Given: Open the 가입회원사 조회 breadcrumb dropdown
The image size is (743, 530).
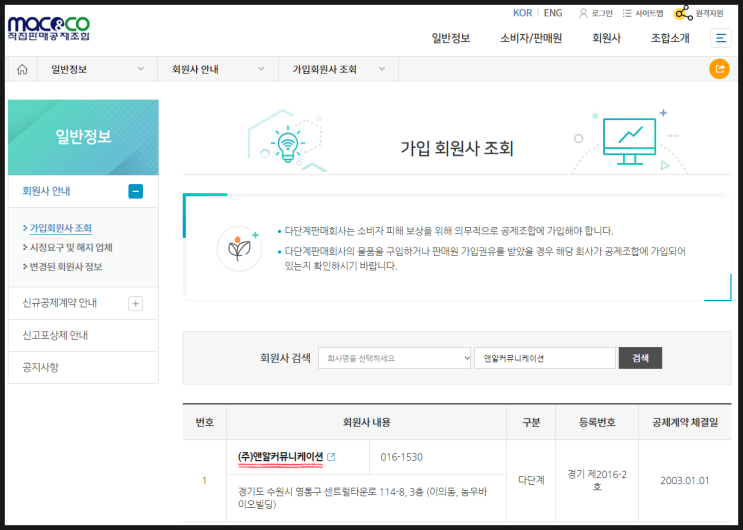Looking at the screenshot, I should click(338, 69).
